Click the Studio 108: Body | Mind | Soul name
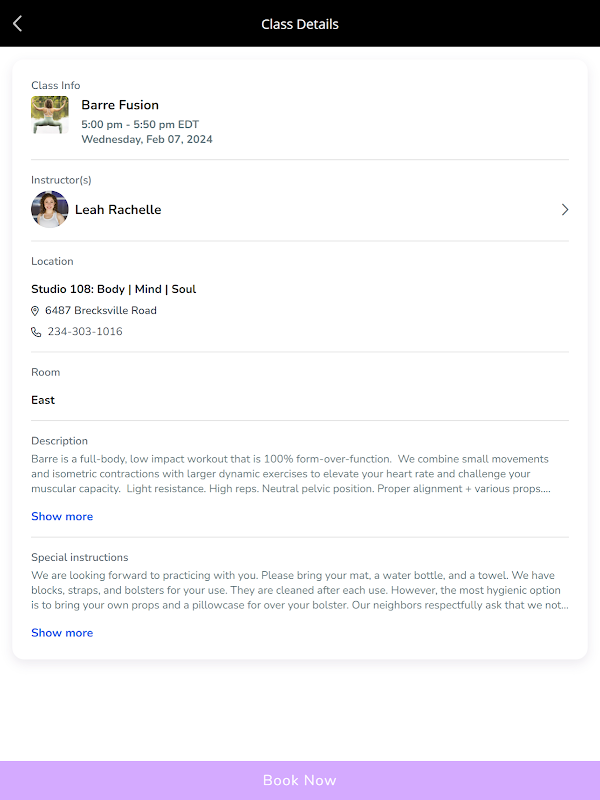The height and width of the screenshot is (800, 600). [113, 289]
